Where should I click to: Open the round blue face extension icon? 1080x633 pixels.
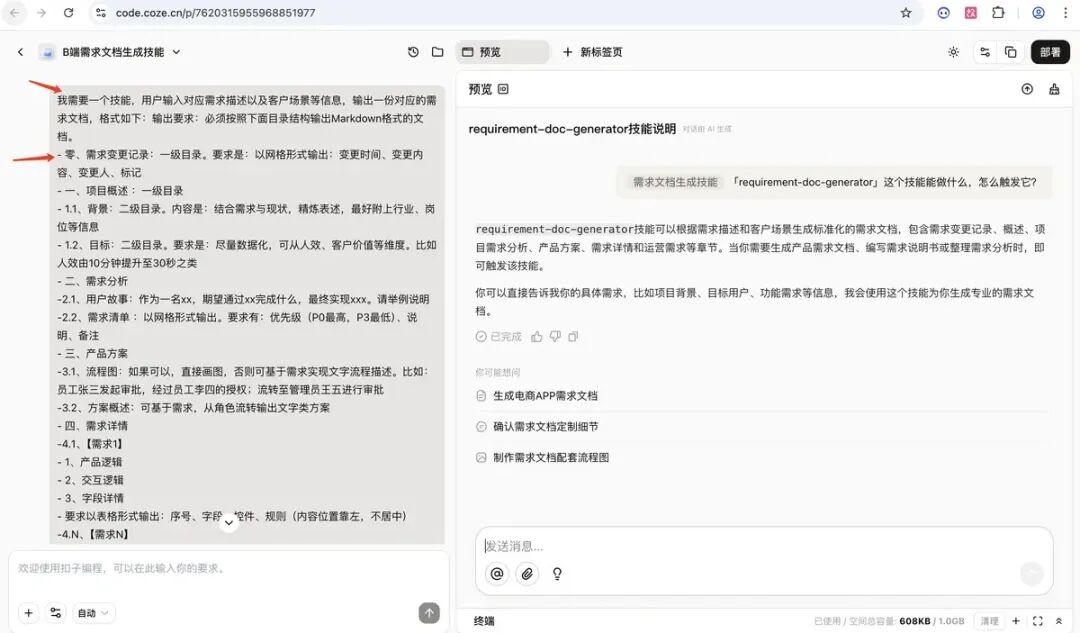point(944,12)
